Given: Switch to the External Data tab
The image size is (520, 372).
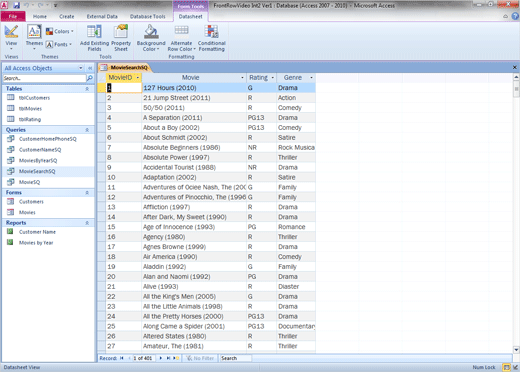Looking at the screenshot, I should point(102,16).
